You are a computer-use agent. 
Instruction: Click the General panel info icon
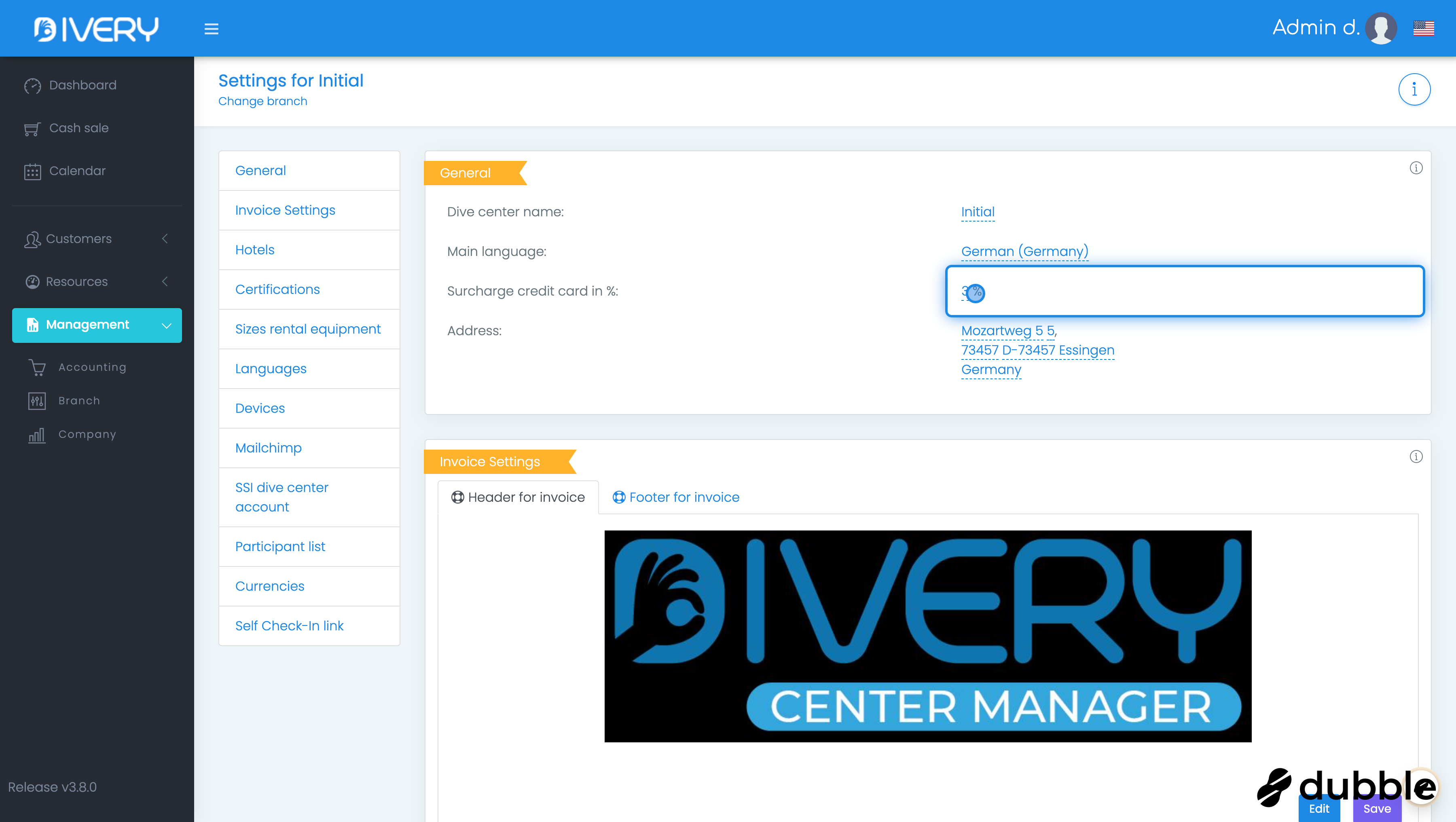click(1416, 168)
